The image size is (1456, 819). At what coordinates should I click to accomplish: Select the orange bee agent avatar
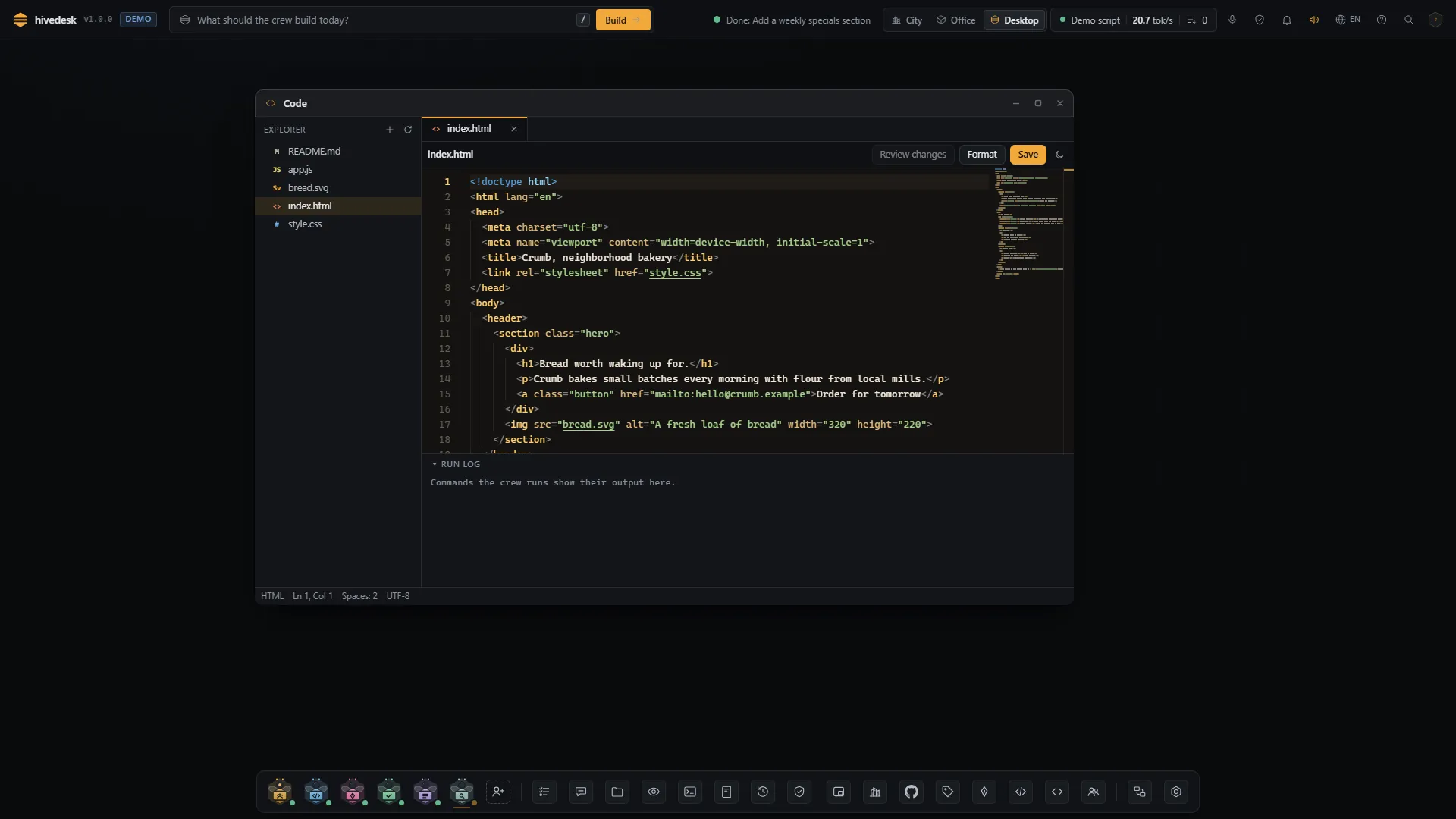point(280,792)
